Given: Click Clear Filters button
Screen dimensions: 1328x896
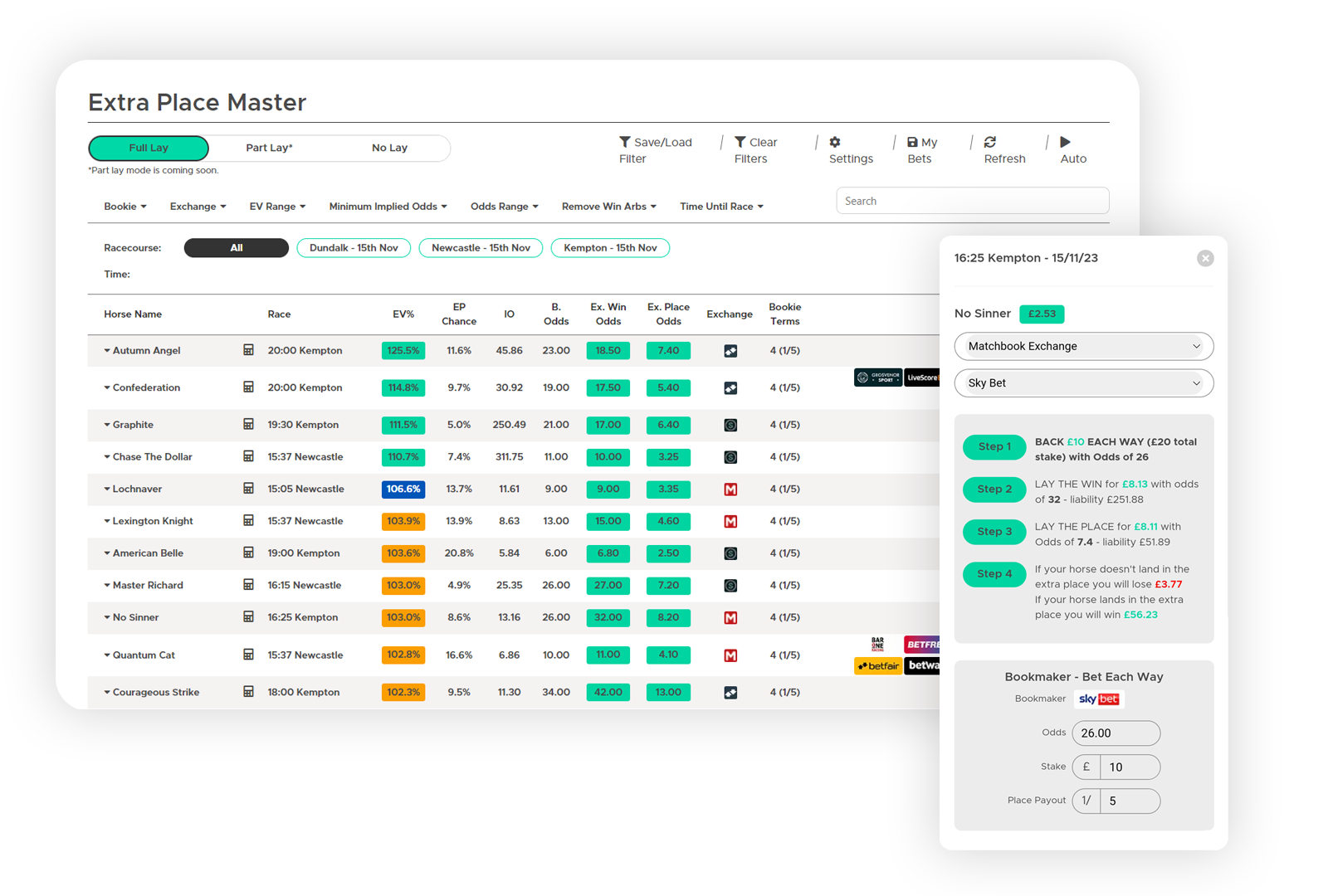Looking at the screenshot, I should coord(755,150).
